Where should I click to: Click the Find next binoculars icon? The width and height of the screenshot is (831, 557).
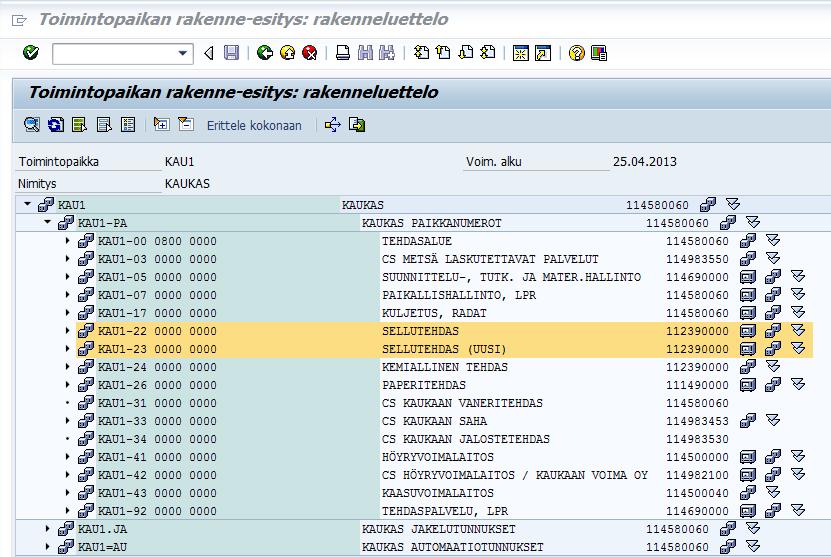coord(387,52)
